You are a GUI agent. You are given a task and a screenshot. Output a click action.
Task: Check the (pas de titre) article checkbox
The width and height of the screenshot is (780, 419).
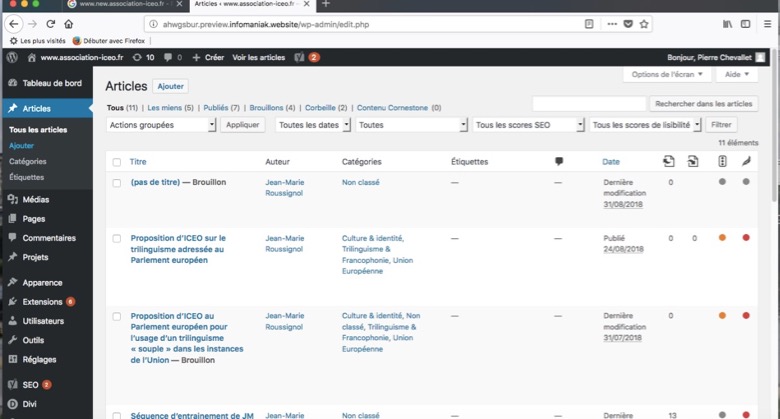point(116,183)
